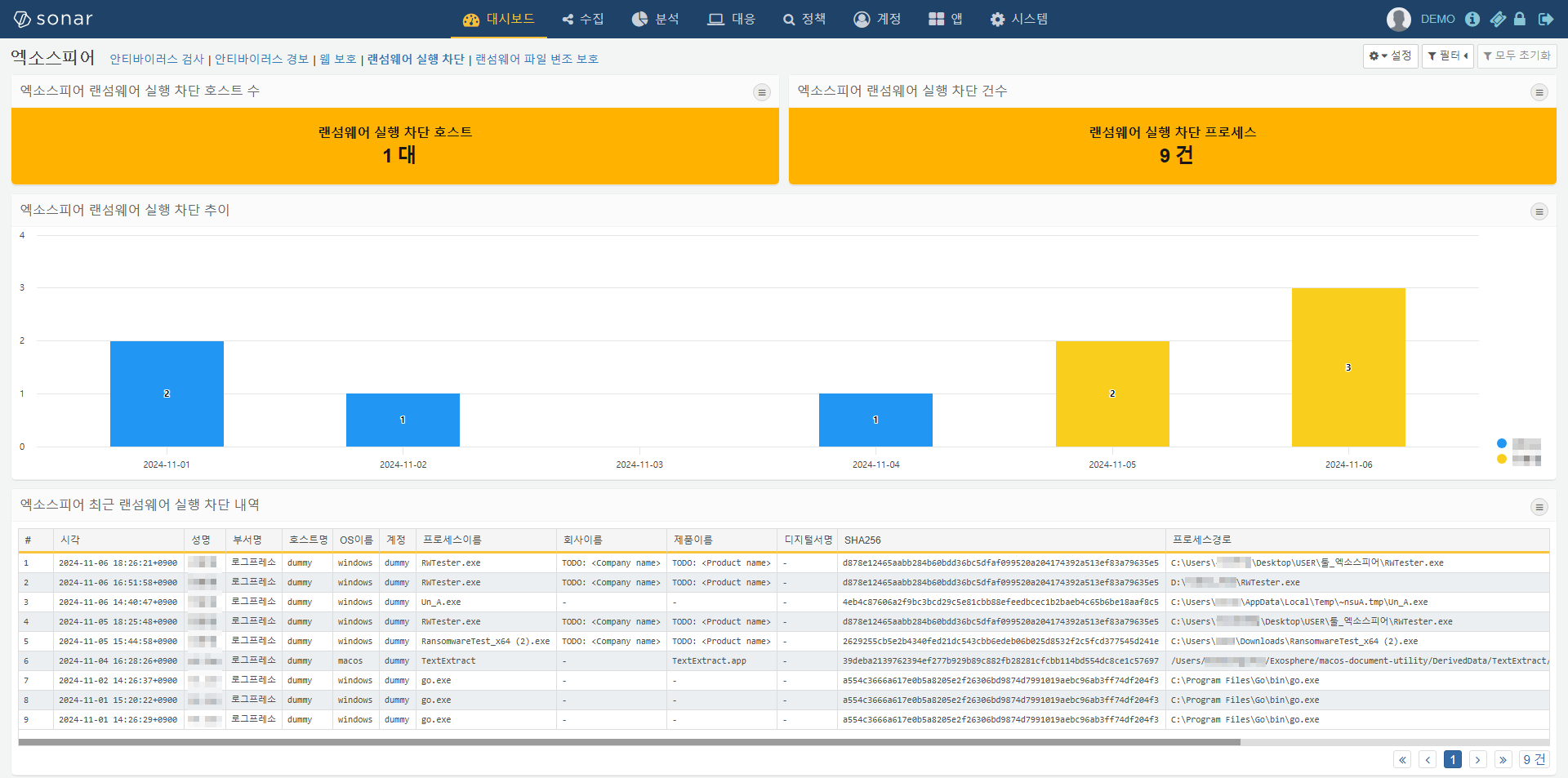Open the 랜섬웨어 파일 변조 보호 link
The image size is (1568, 778).
pyautogui.click(x=537, y=59)
